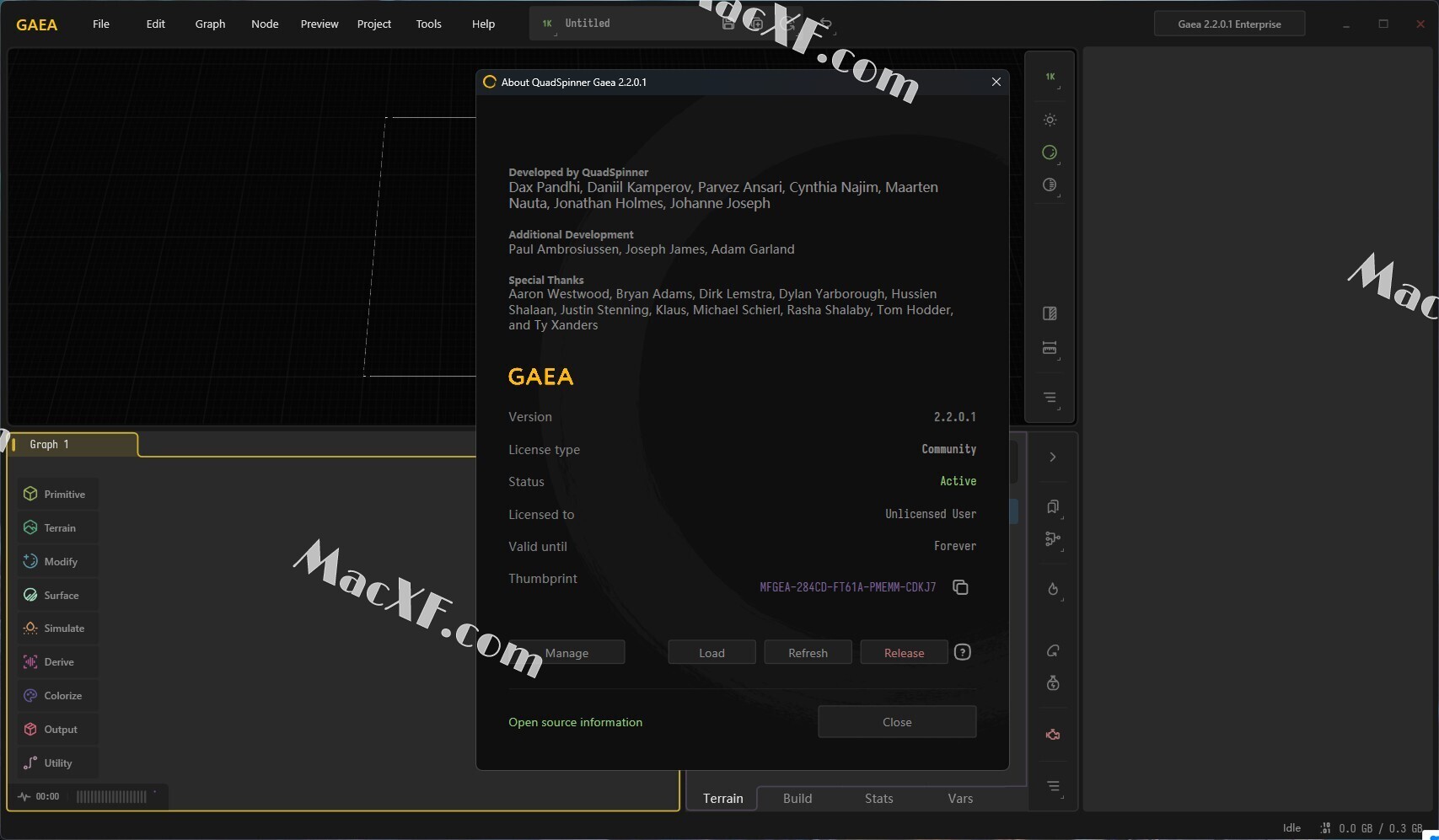
Task: Click the Refresh license button
Action: click(x=808, y=653)
